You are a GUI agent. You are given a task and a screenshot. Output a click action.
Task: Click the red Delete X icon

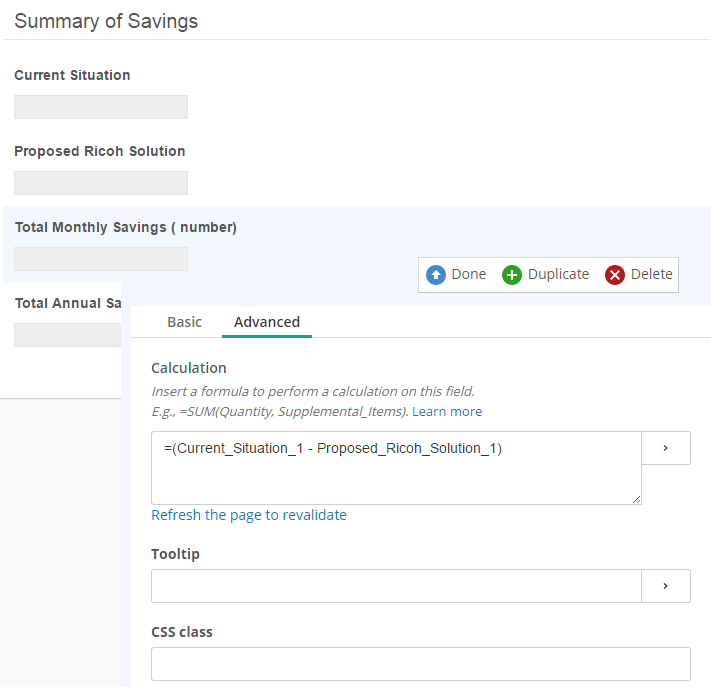point(615,275)
